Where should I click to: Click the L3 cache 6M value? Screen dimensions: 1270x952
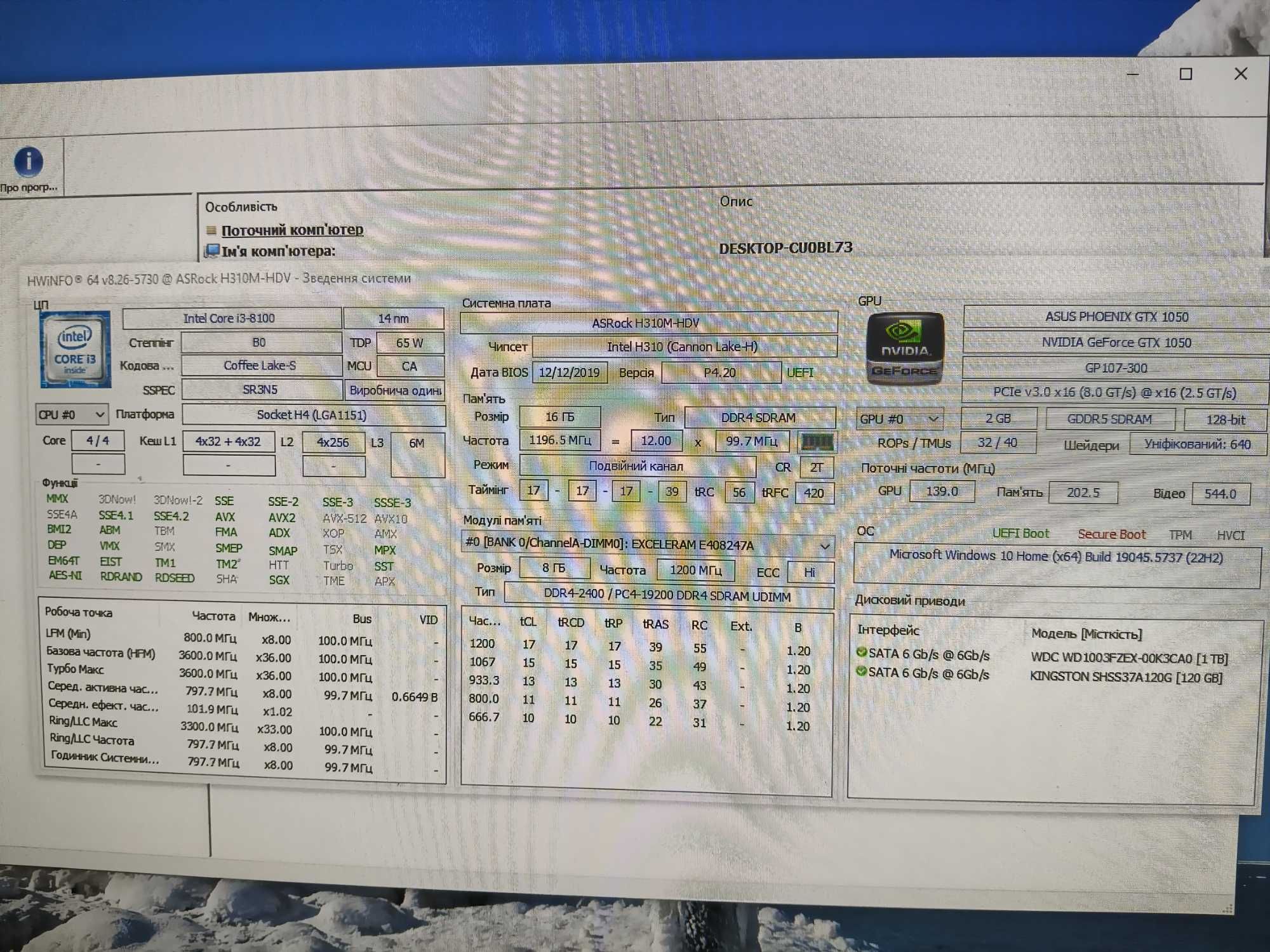pos(417,454)
